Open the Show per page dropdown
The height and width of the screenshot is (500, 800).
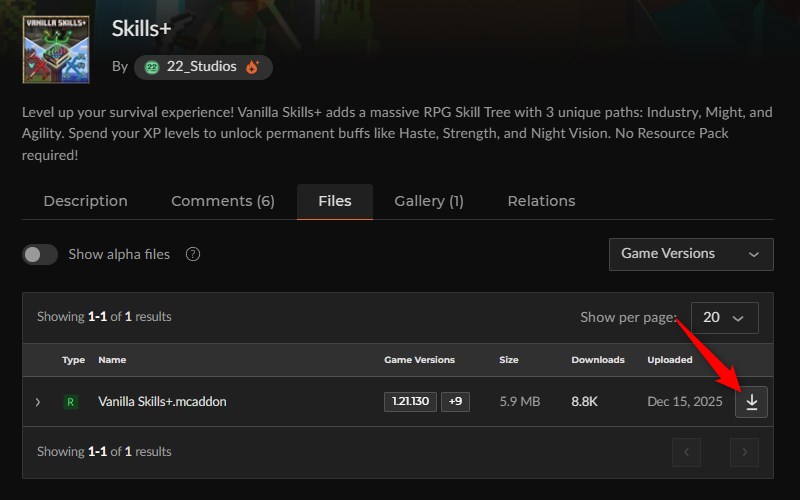[724, 317]
